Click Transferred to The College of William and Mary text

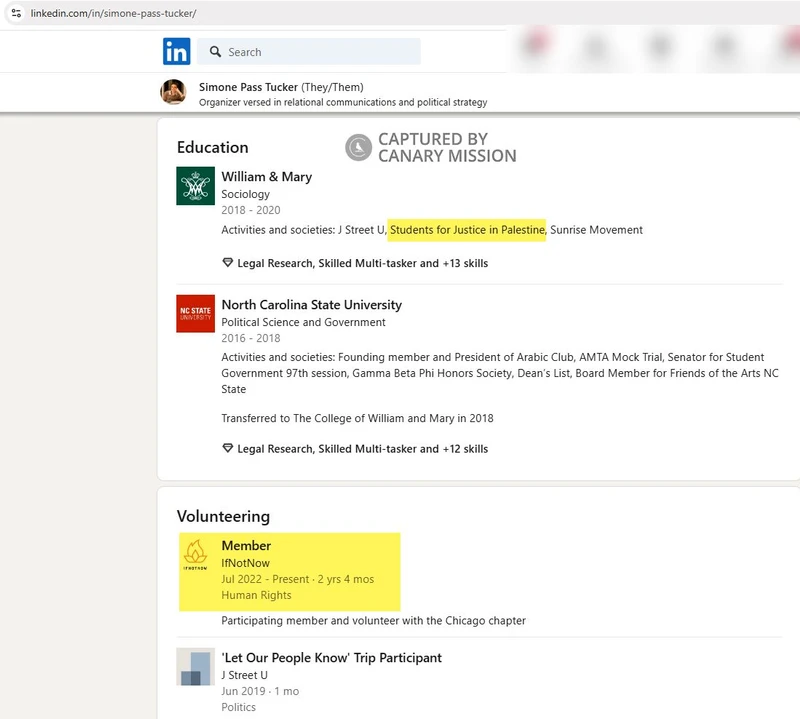(x=357, y=418)
